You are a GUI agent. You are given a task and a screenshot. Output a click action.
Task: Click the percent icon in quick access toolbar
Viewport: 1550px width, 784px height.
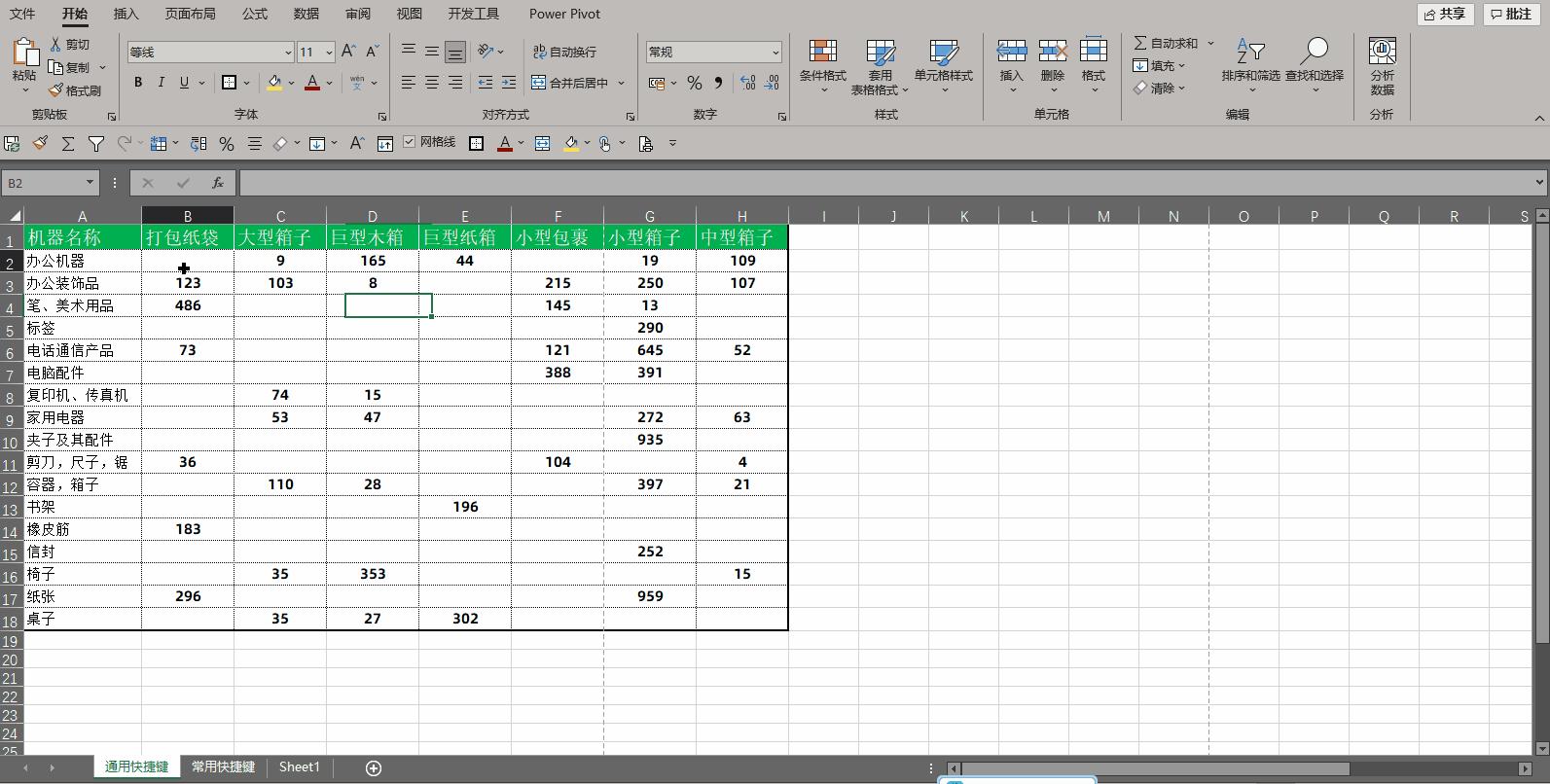tap(227, 144)
